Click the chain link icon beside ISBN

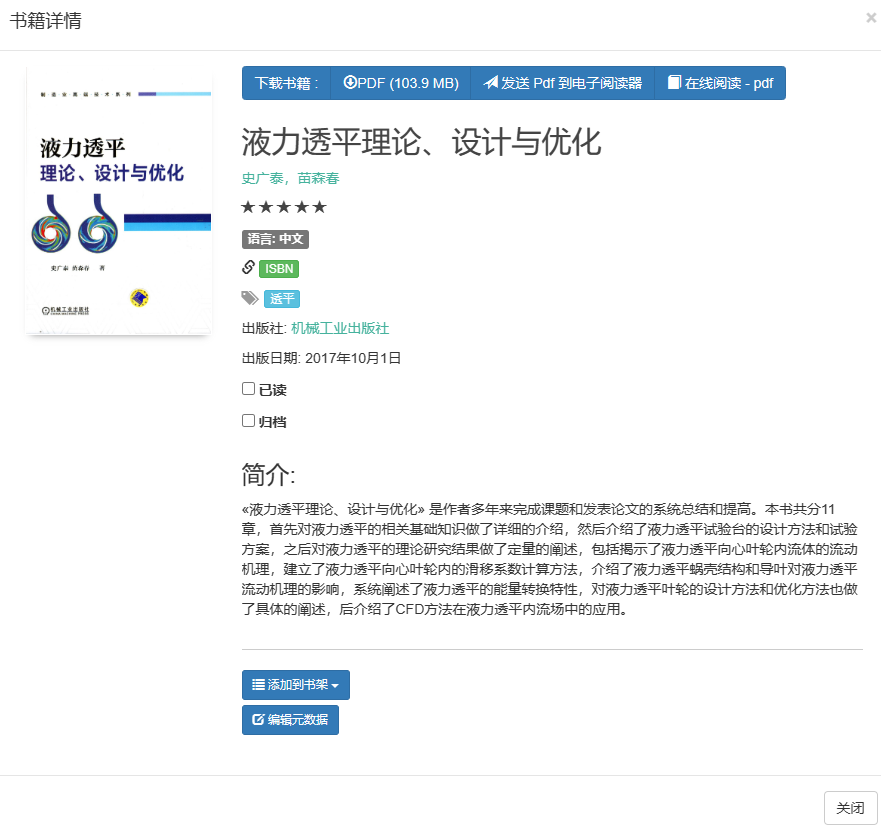tap(248, 268)
